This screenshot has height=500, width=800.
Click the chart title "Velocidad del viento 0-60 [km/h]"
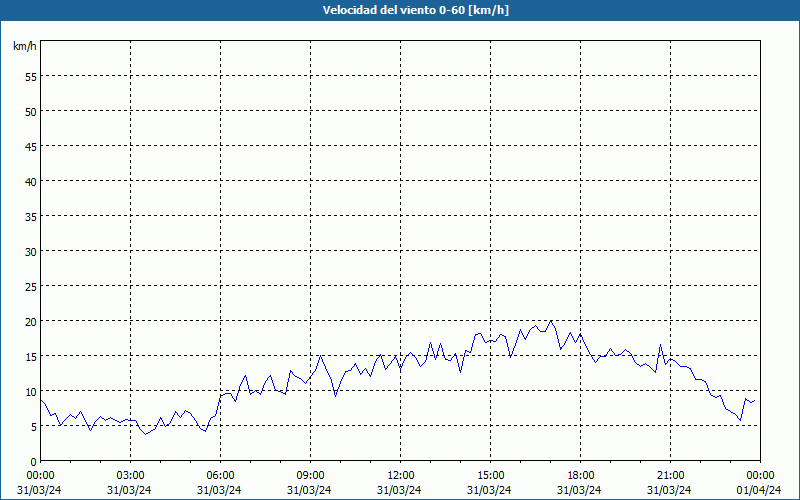415,10
